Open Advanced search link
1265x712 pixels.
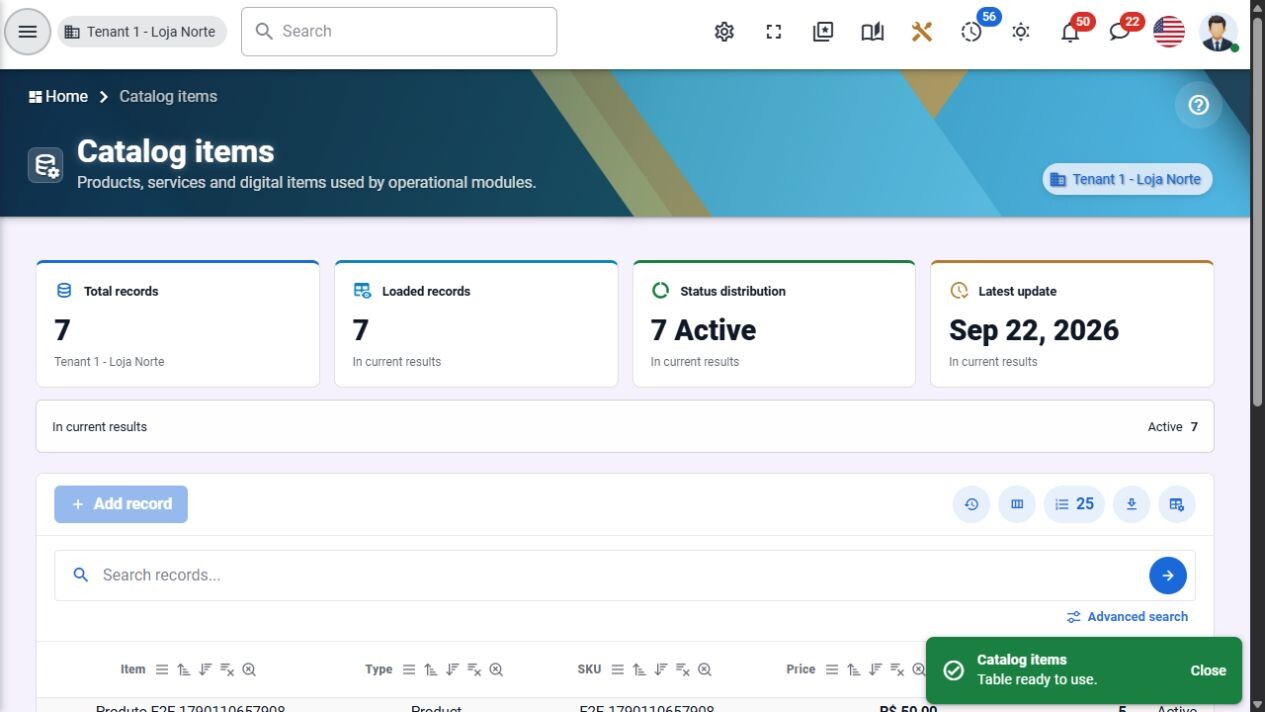tap(1128, 617)
